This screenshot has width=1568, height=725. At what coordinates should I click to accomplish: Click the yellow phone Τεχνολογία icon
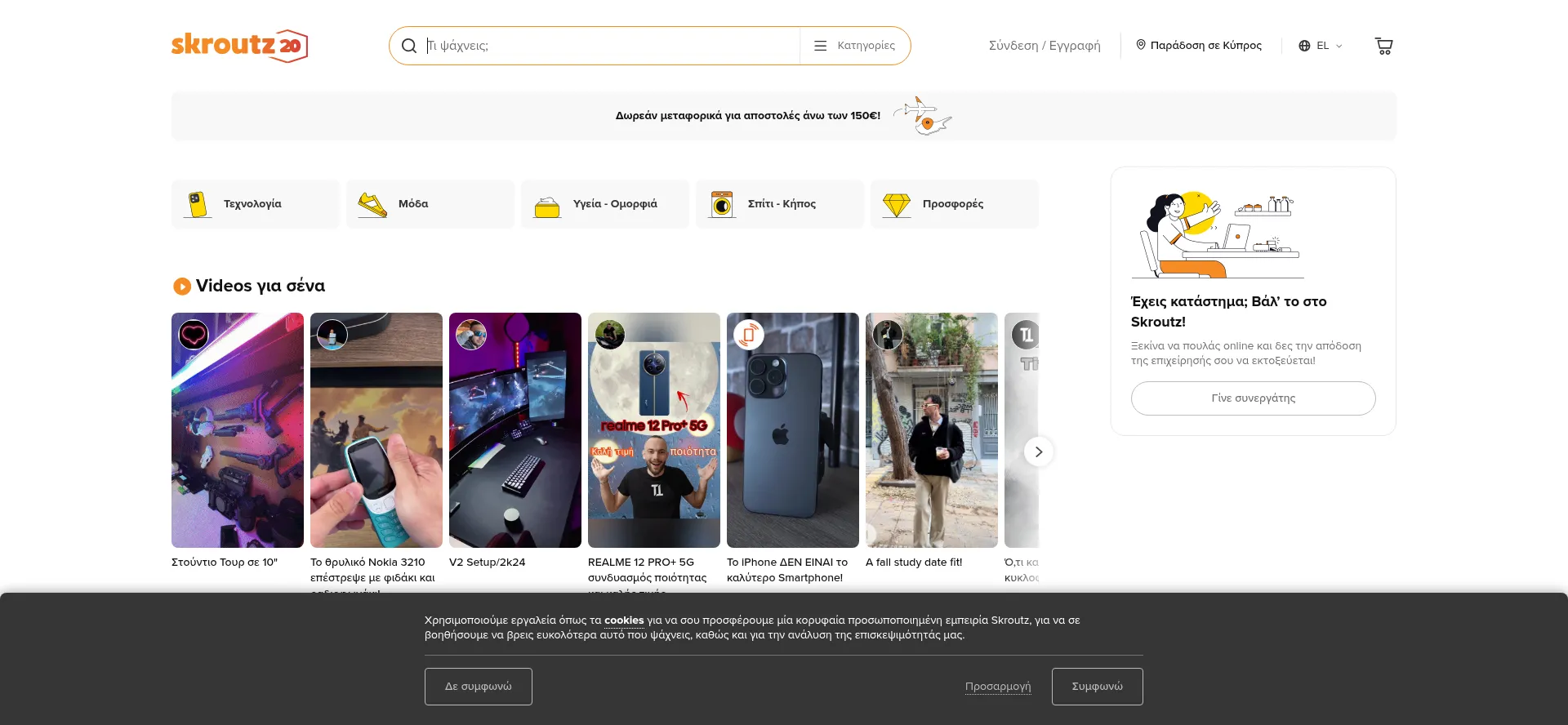click(197, 204)
